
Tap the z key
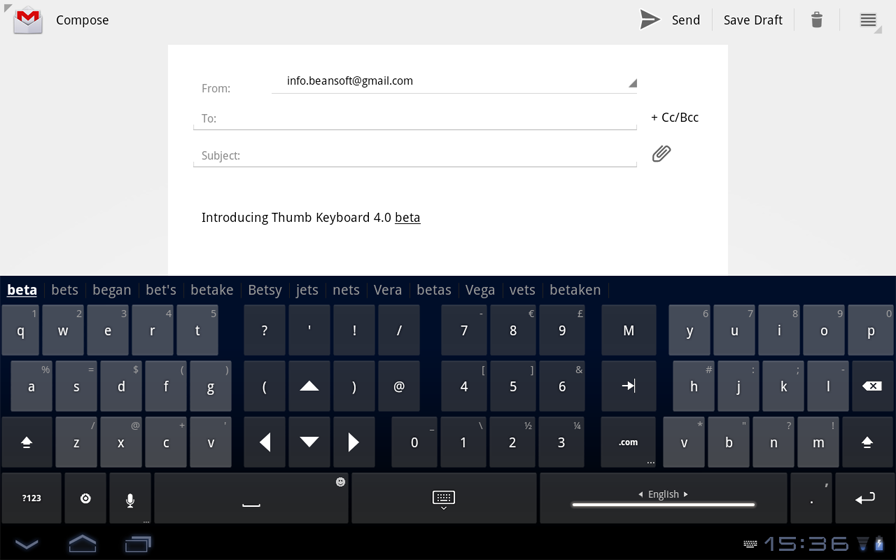tap(77, 442)
